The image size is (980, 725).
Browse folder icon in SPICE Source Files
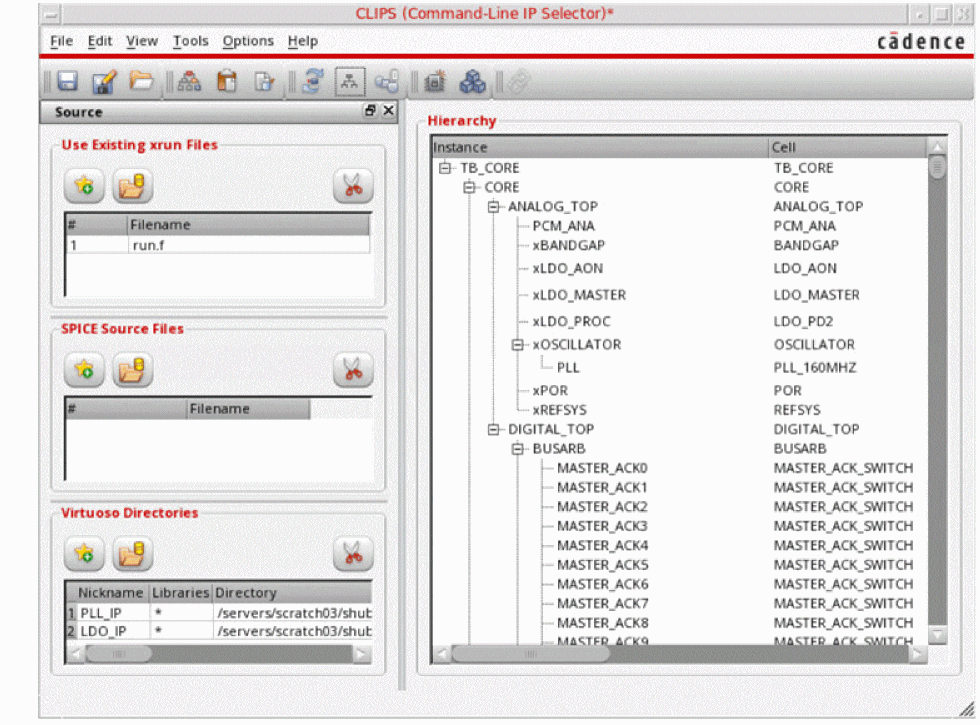[x=132, y=370]
